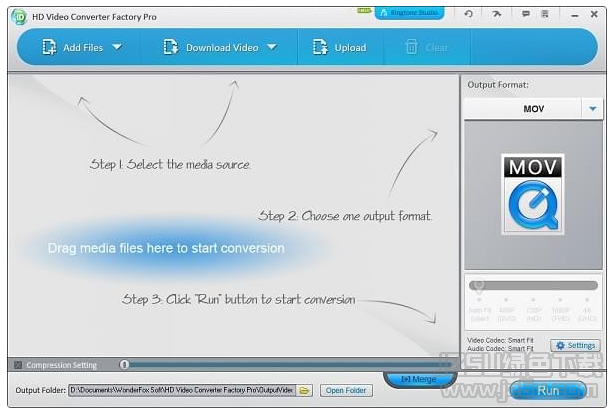Click the MOV QuickTime format thumbnail
Viewport: 616px width, 416px height.
[533, 194]
